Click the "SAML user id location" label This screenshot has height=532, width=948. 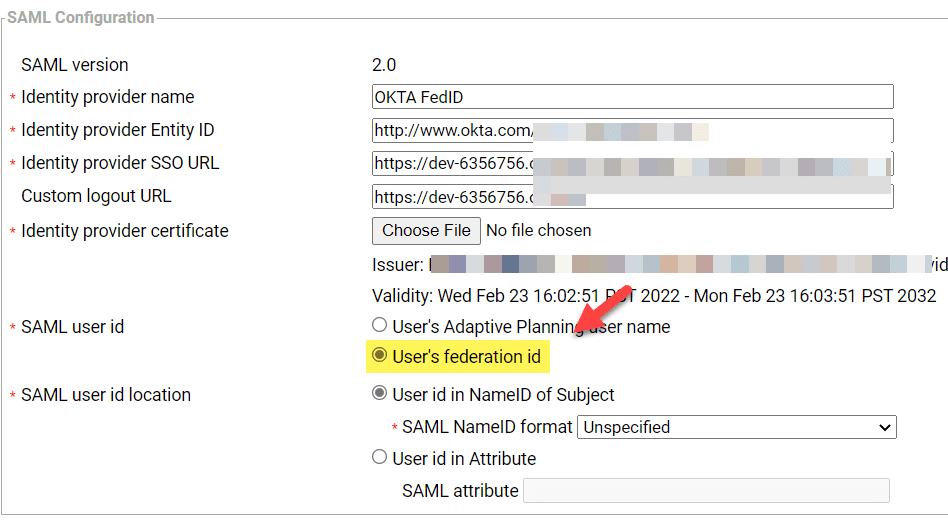105,395
